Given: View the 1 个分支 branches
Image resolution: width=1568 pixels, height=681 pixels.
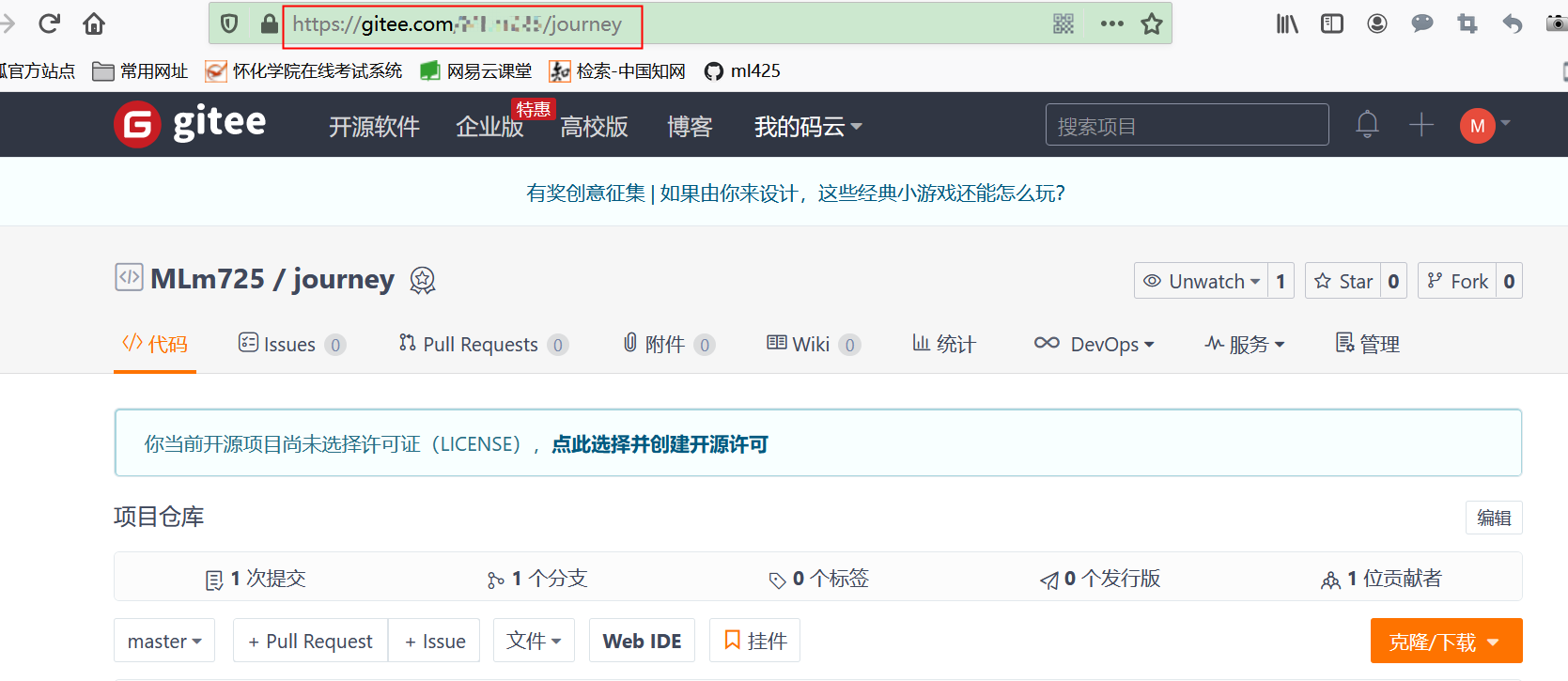Looking at the screenshot, I should pyautogui.click(x=537, y=579).
